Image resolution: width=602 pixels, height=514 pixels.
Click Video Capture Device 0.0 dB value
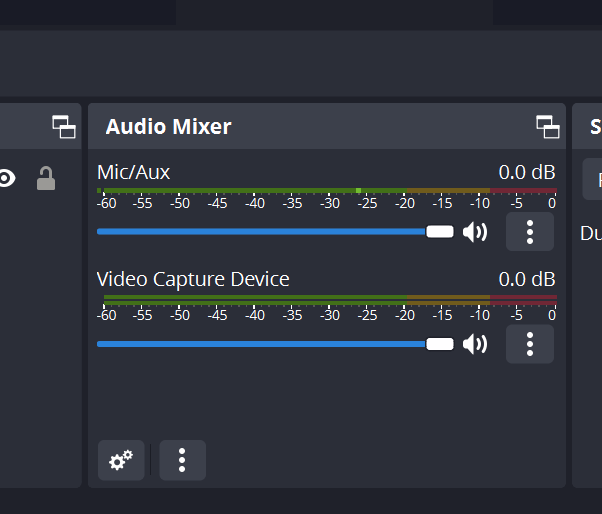527,279
